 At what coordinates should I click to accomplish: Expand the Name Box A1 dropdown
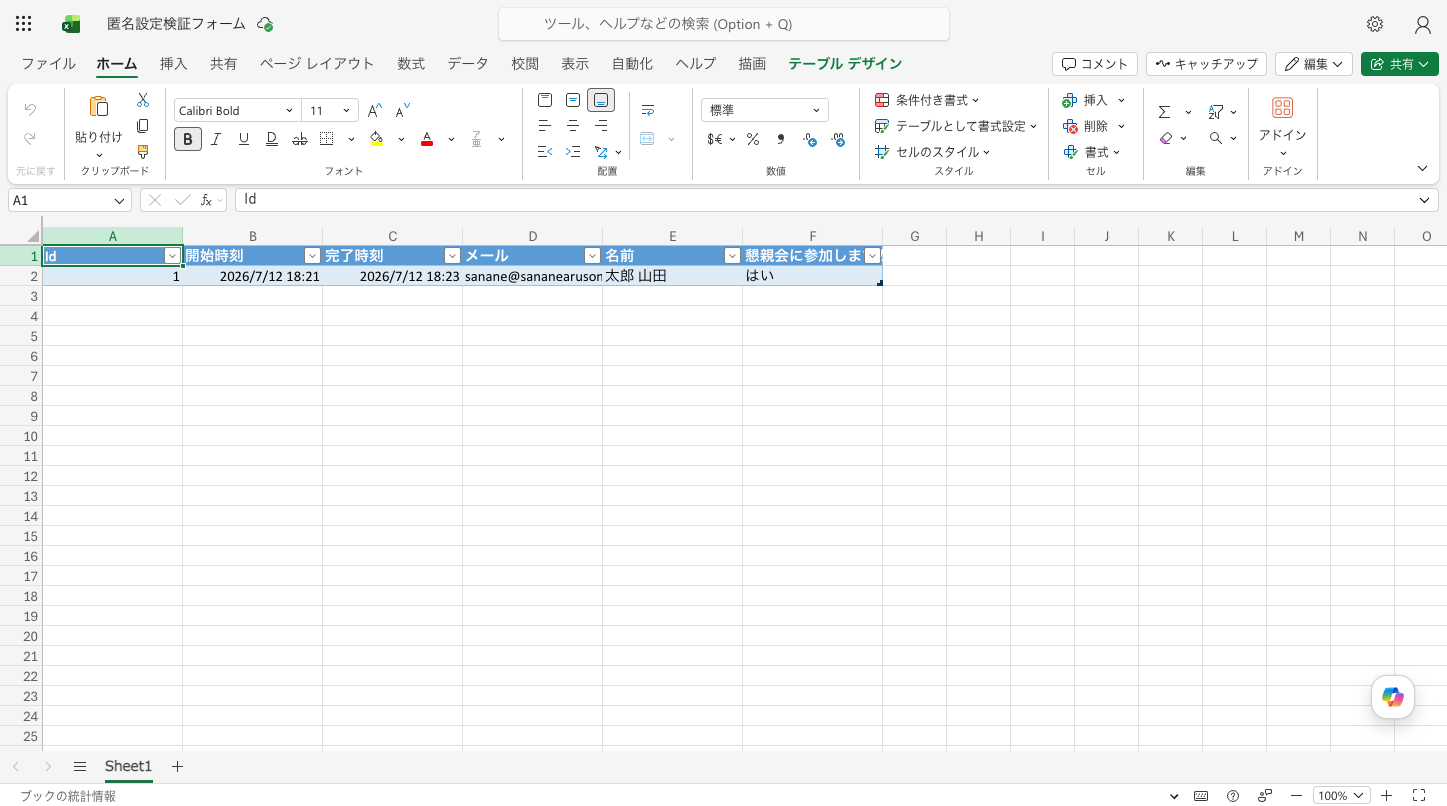[120, 200]
